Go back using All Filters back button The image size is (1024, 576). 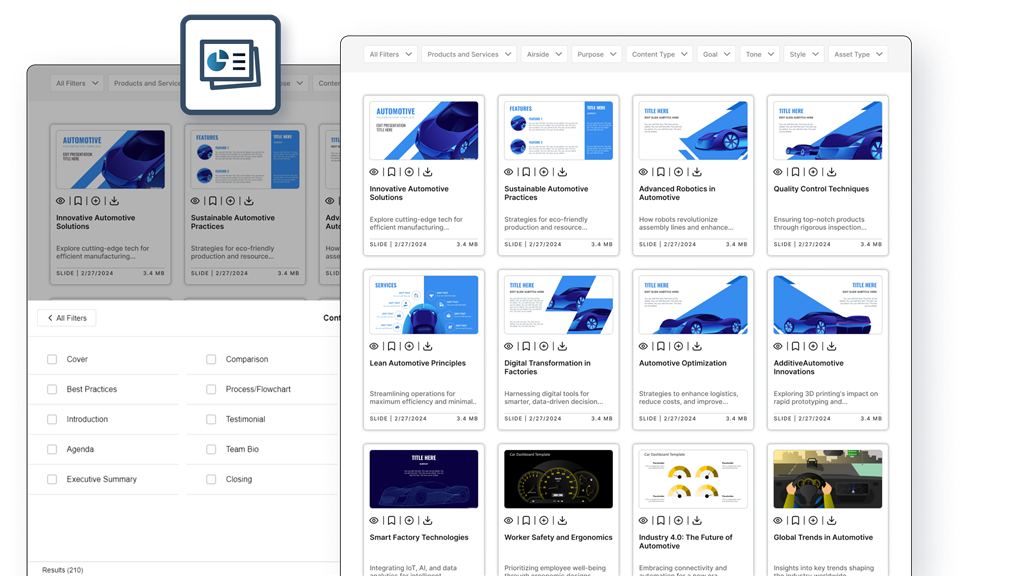point(67,318)
